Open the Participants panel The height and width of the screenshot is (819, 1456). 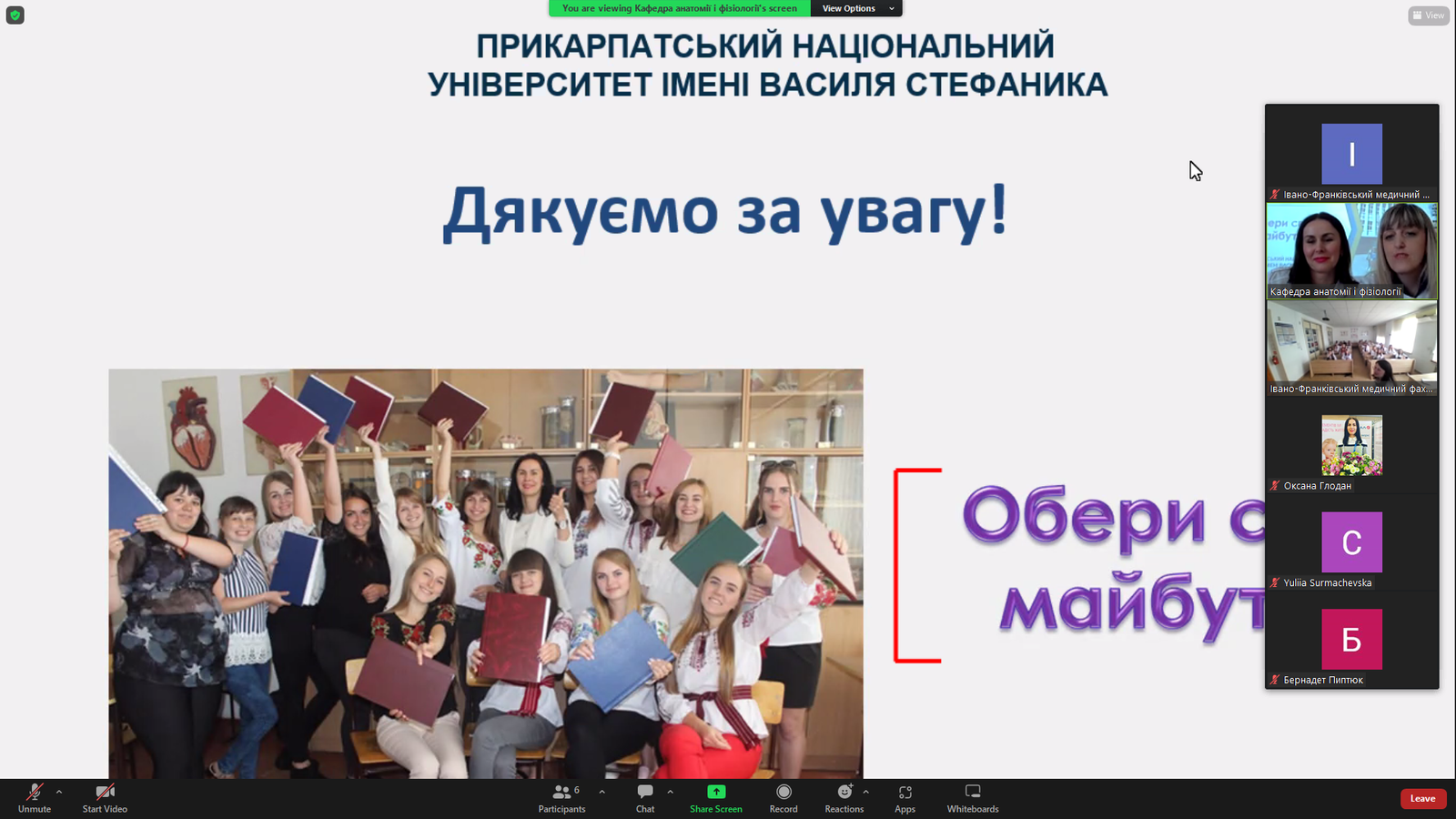561,798
